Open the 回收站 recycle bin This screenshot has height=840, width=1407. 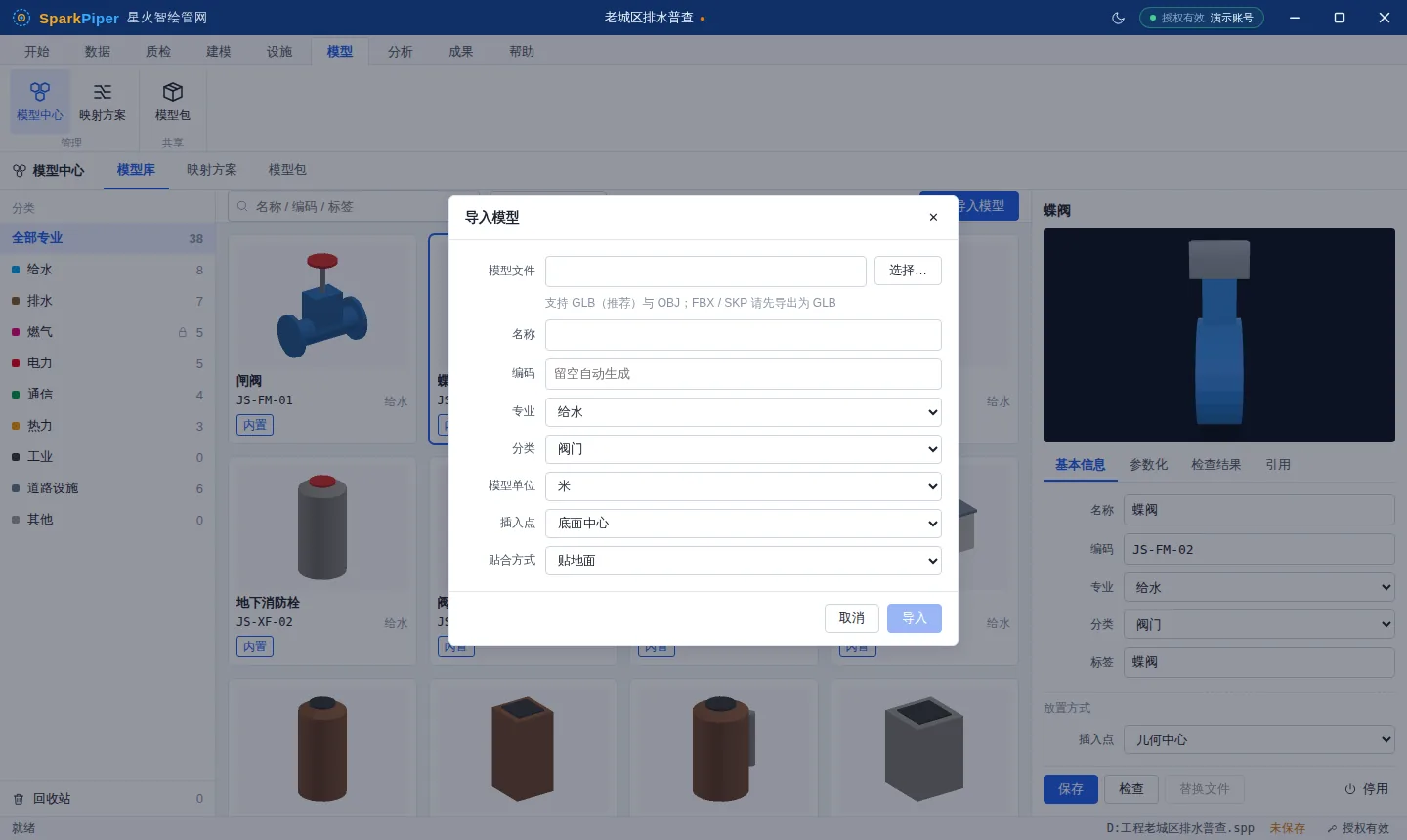pos(107,798)
